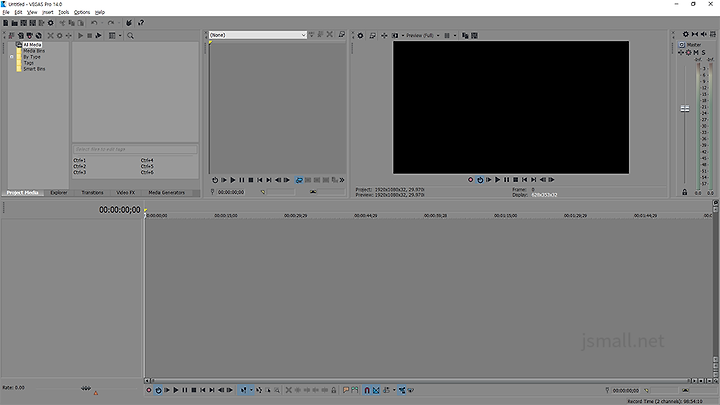Click Stop in the Video Preview window
The width and height of the screenshot is (720, 405).
516,180
